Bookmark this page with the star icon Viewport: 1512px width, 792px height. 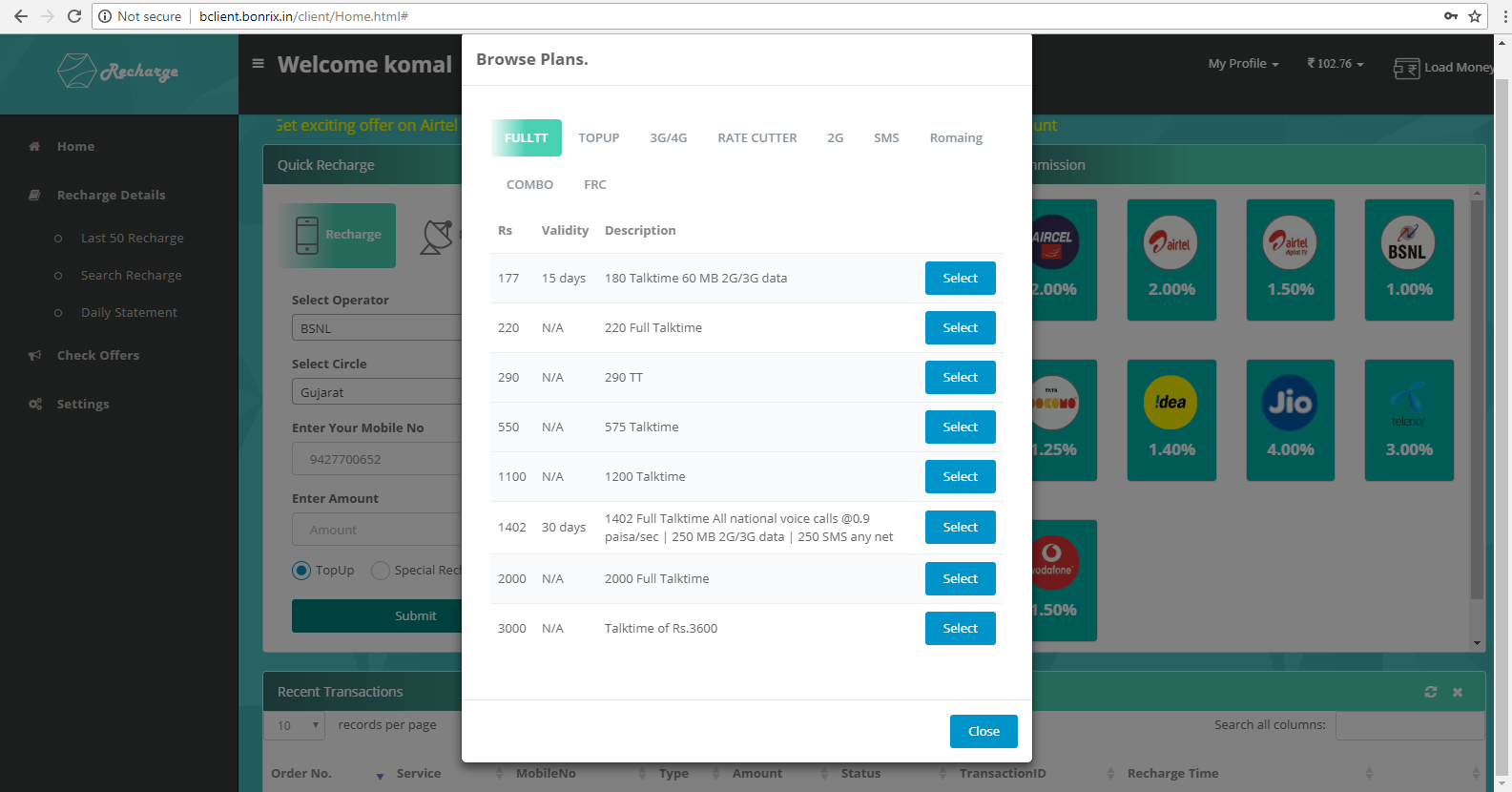[x=1475, y=16]
